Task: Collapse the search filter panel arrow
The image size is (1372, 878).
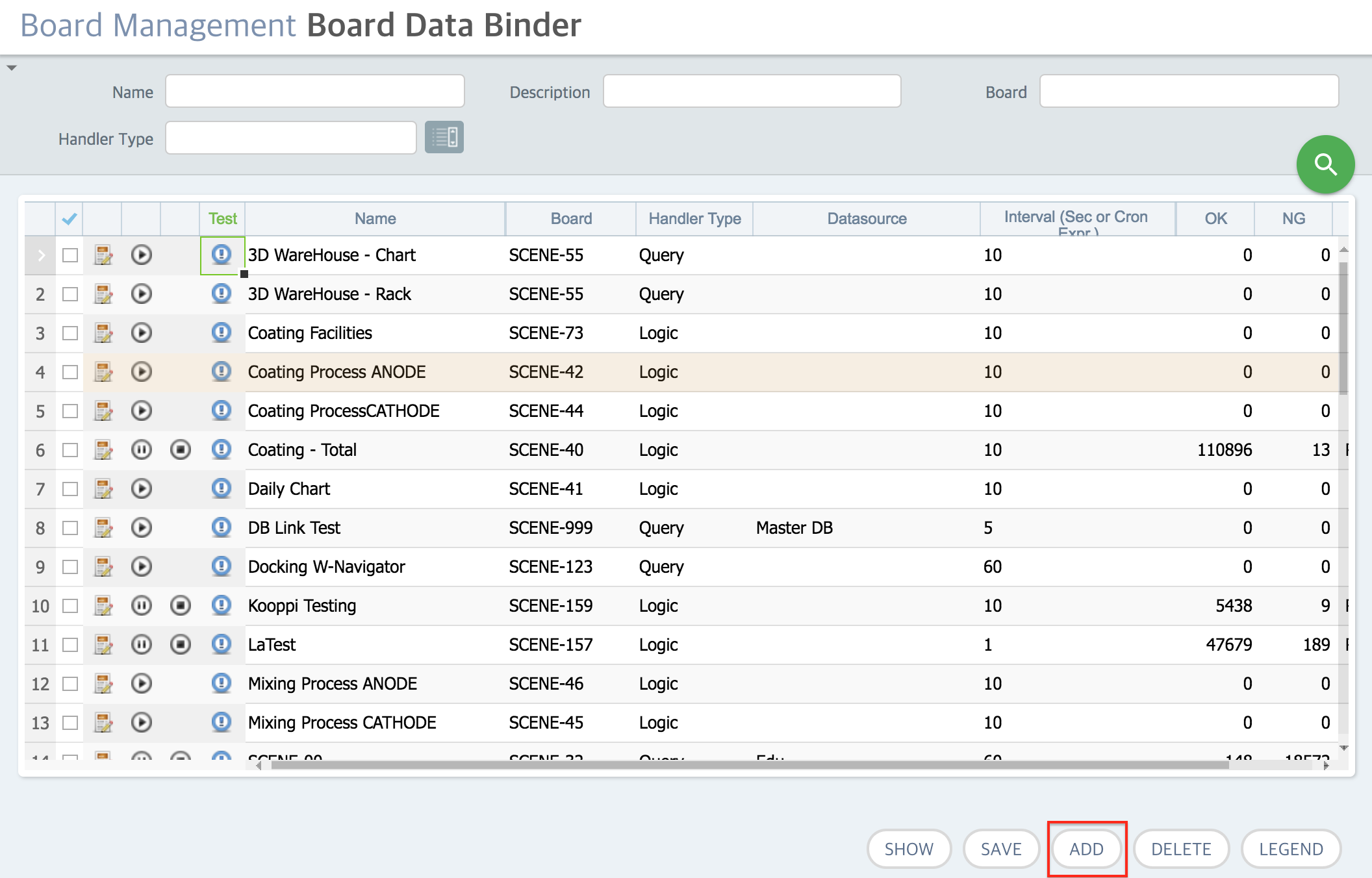Action: [x=12, y=68]
